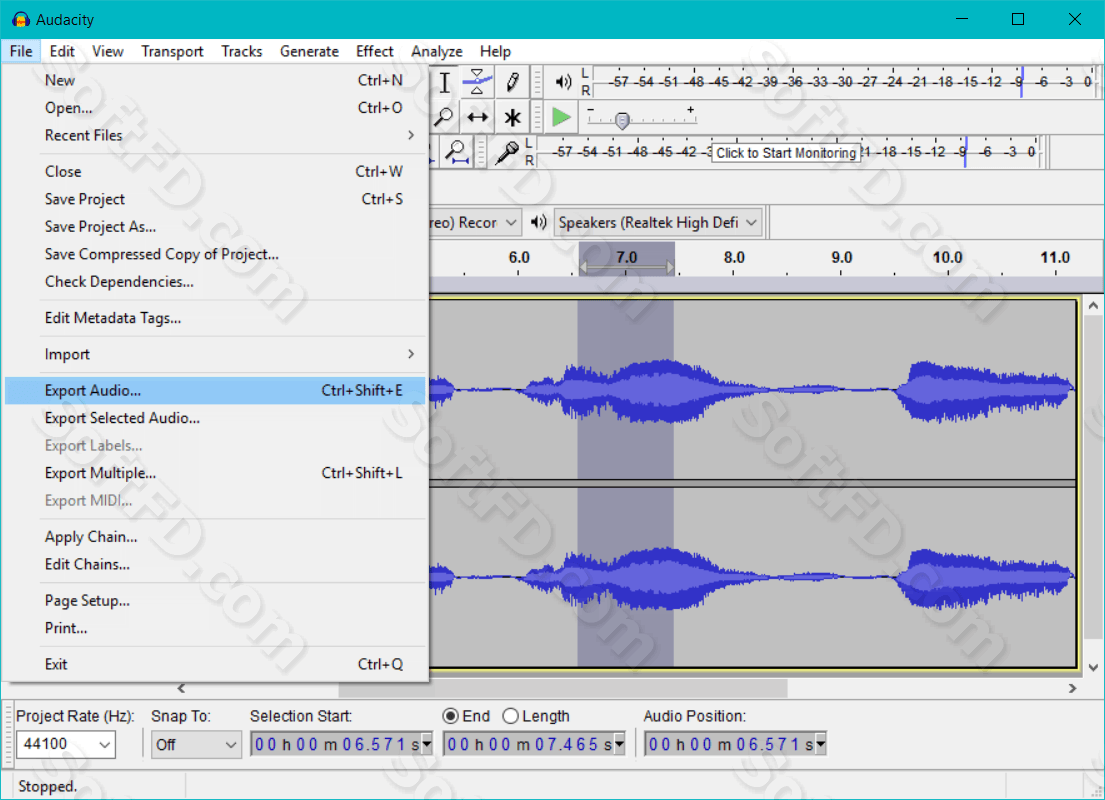The width and height of the screenshot is (1105, 800).
Task: Open the Speakers (Realtek High Defi) dropdown
Action: click(x=658, y=223)
